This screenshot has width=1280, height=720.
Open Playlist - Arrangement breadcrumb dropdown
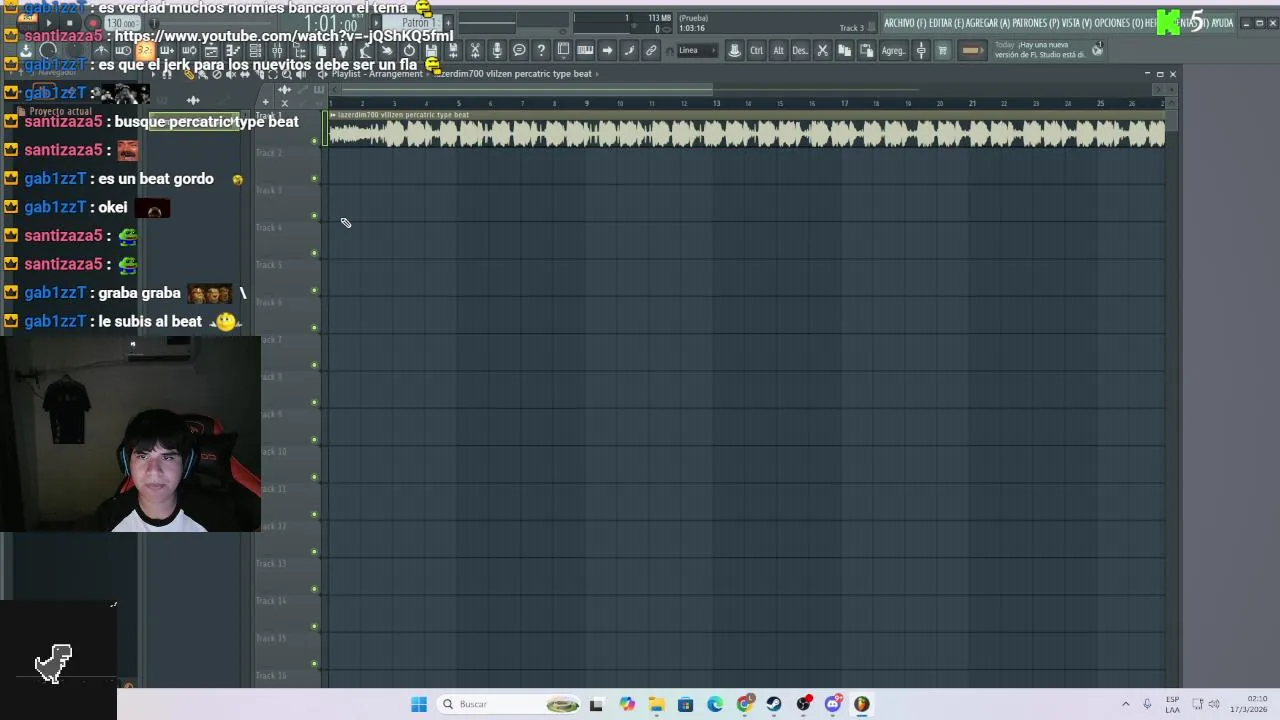point(377,74)
